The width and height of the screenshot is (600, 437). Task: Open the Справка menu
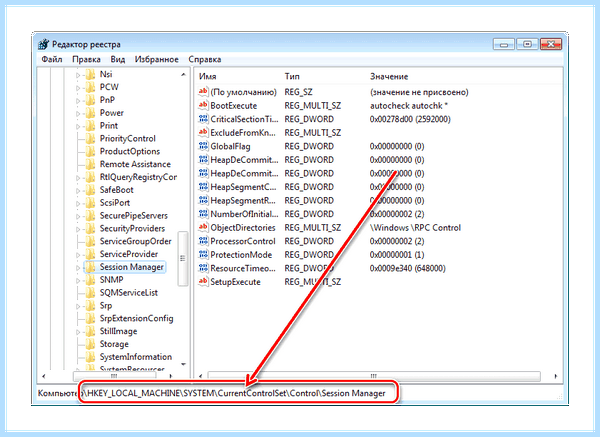(204, 59)
